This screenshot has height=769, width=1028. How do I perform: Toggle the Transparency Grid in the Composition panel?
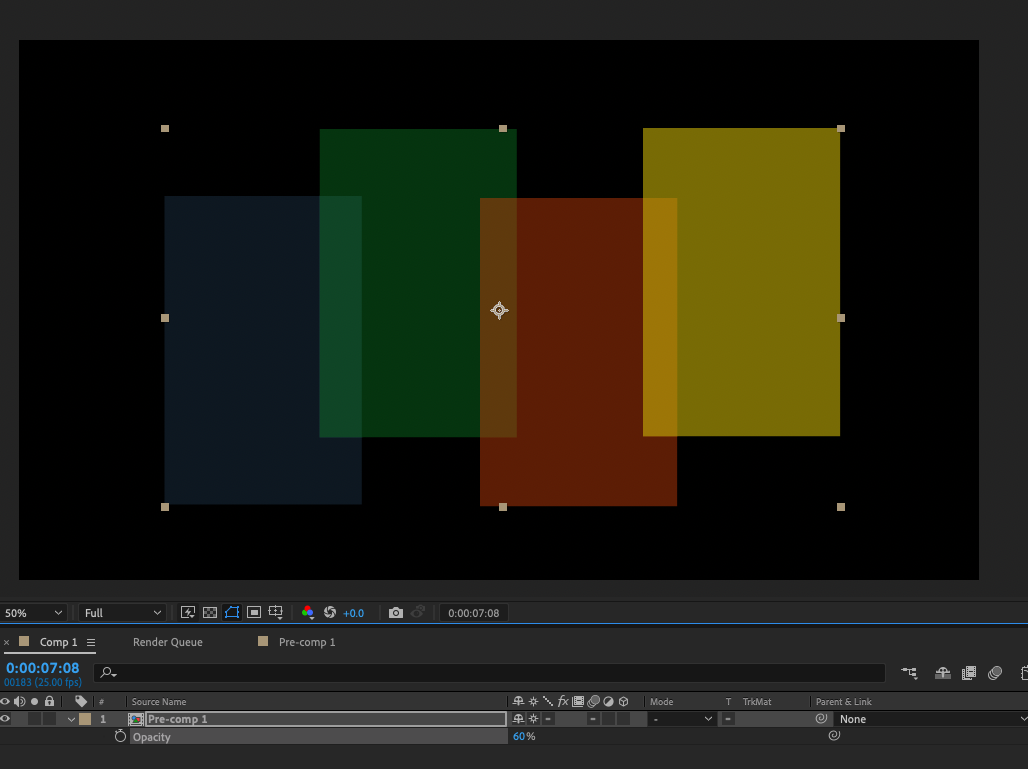210,612
